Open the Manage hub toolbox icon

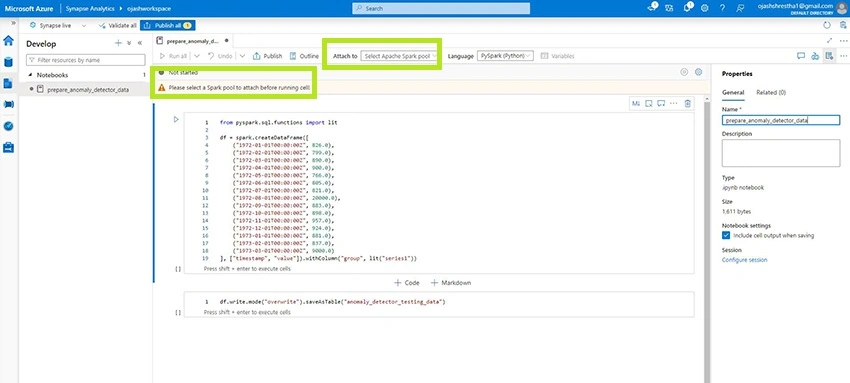pyautogui.click(x=8, y=147)
